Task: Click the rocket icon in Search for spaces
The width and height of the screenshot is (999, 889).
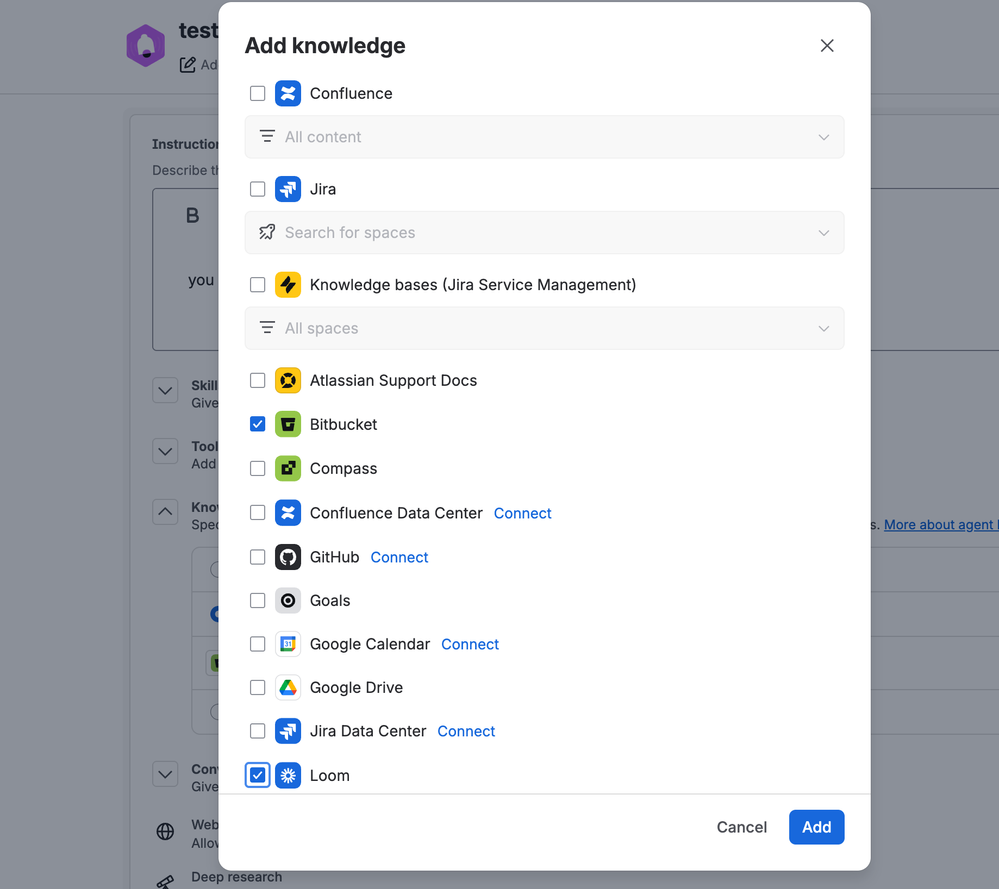Action: coord(267,232)
